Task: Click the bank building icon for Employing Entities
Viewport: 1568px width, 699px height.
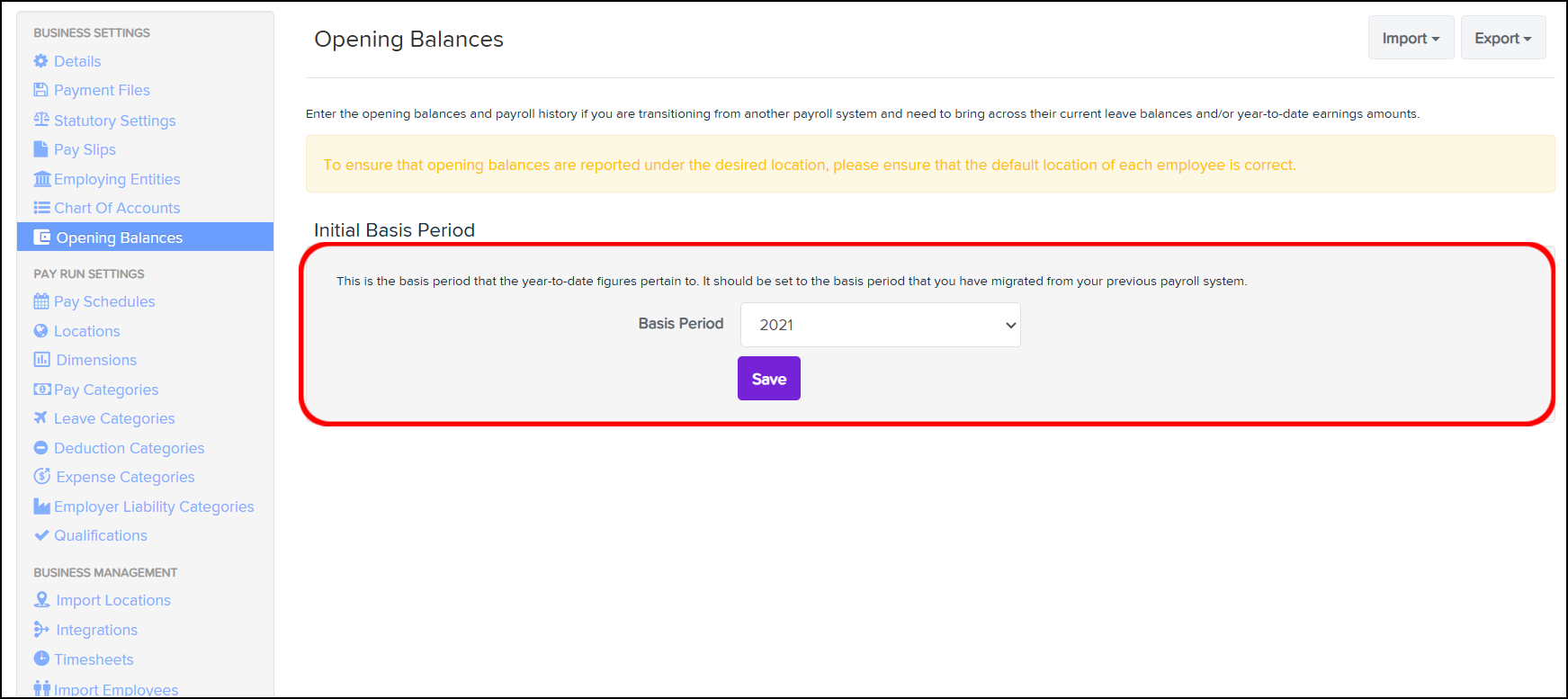Action: pyautogui.click(x=41, y=179)
